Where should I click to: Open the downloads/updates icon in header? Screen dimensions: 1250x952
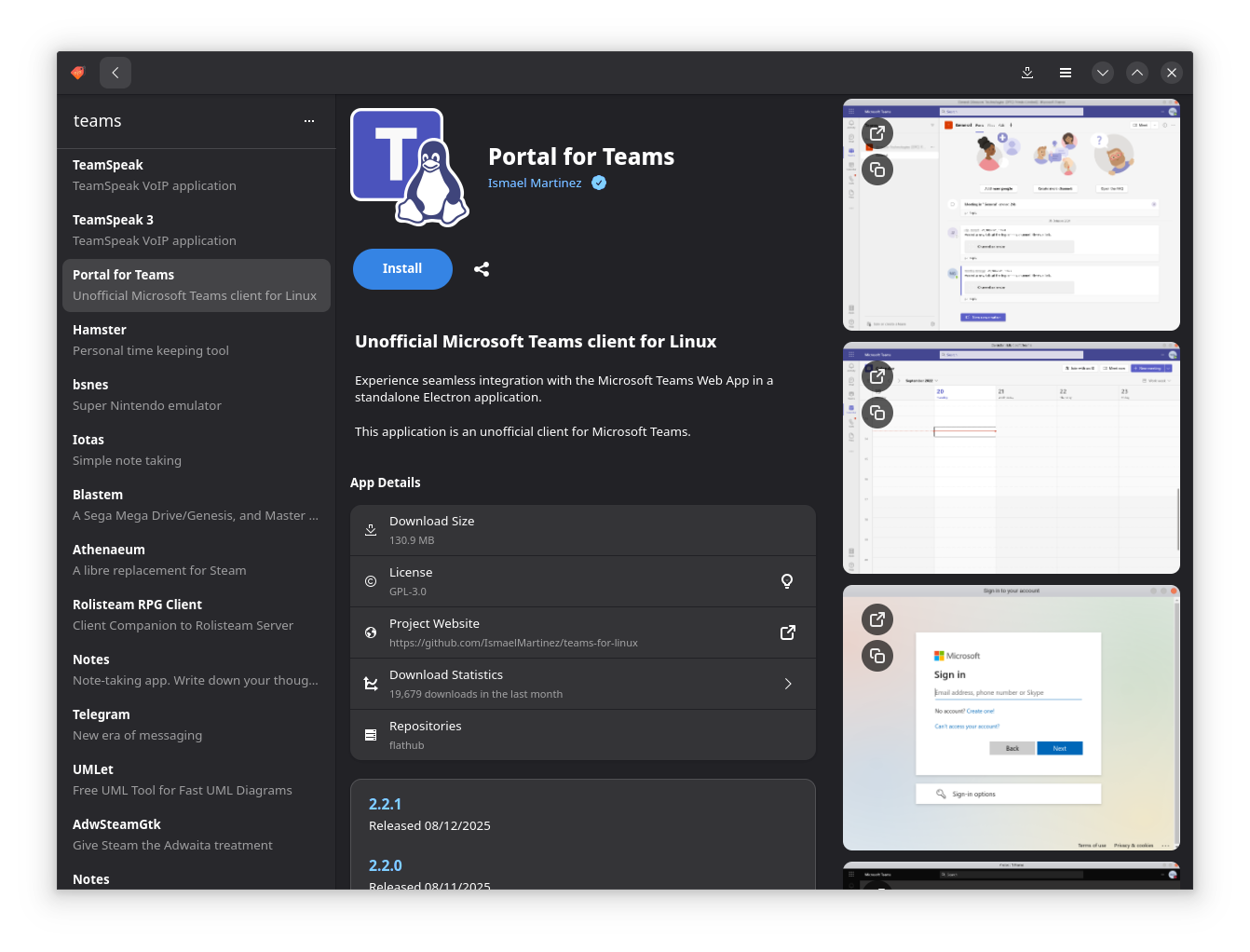[x=1027, y=73]
